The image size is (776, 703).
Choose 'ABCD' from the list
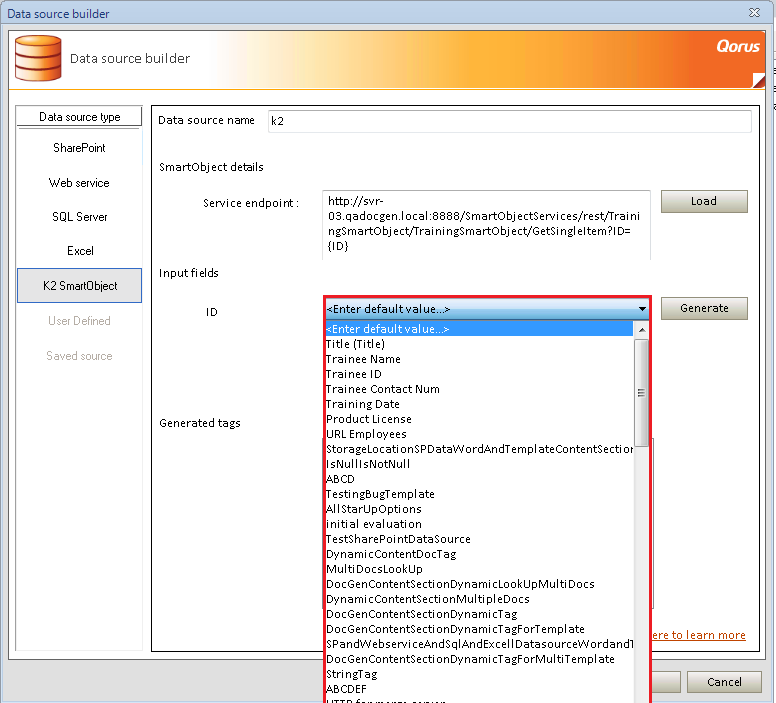(479, 479)
